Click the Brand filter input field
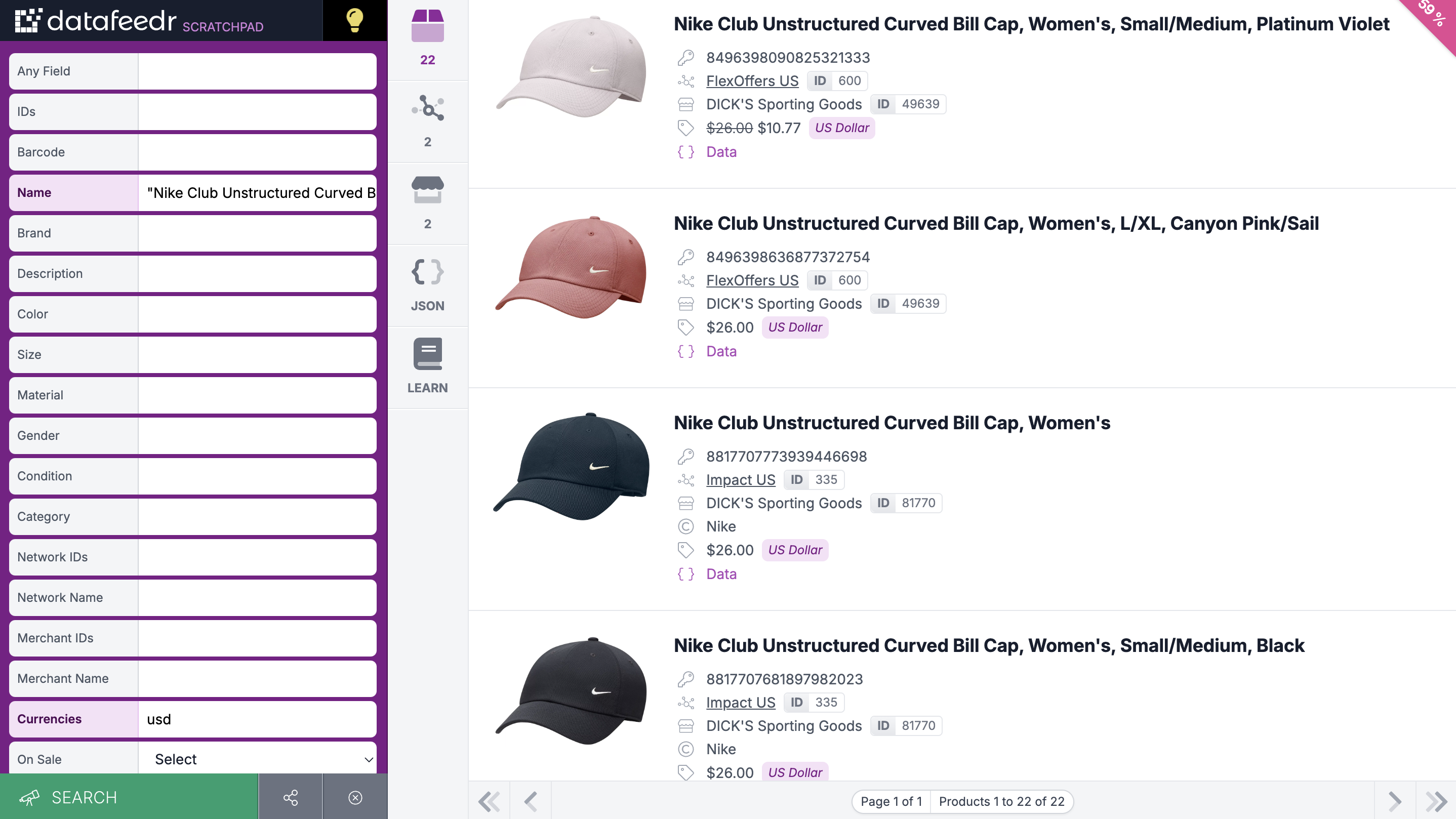Image resolution: width=1456 pixels, height=819 pixels. click(257, 233)
